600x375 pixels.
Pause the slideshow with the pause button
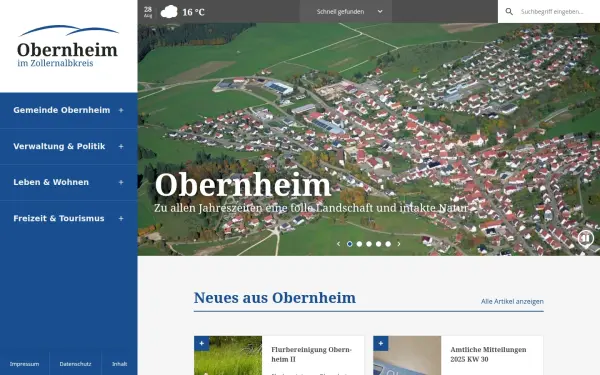point(585,238)
